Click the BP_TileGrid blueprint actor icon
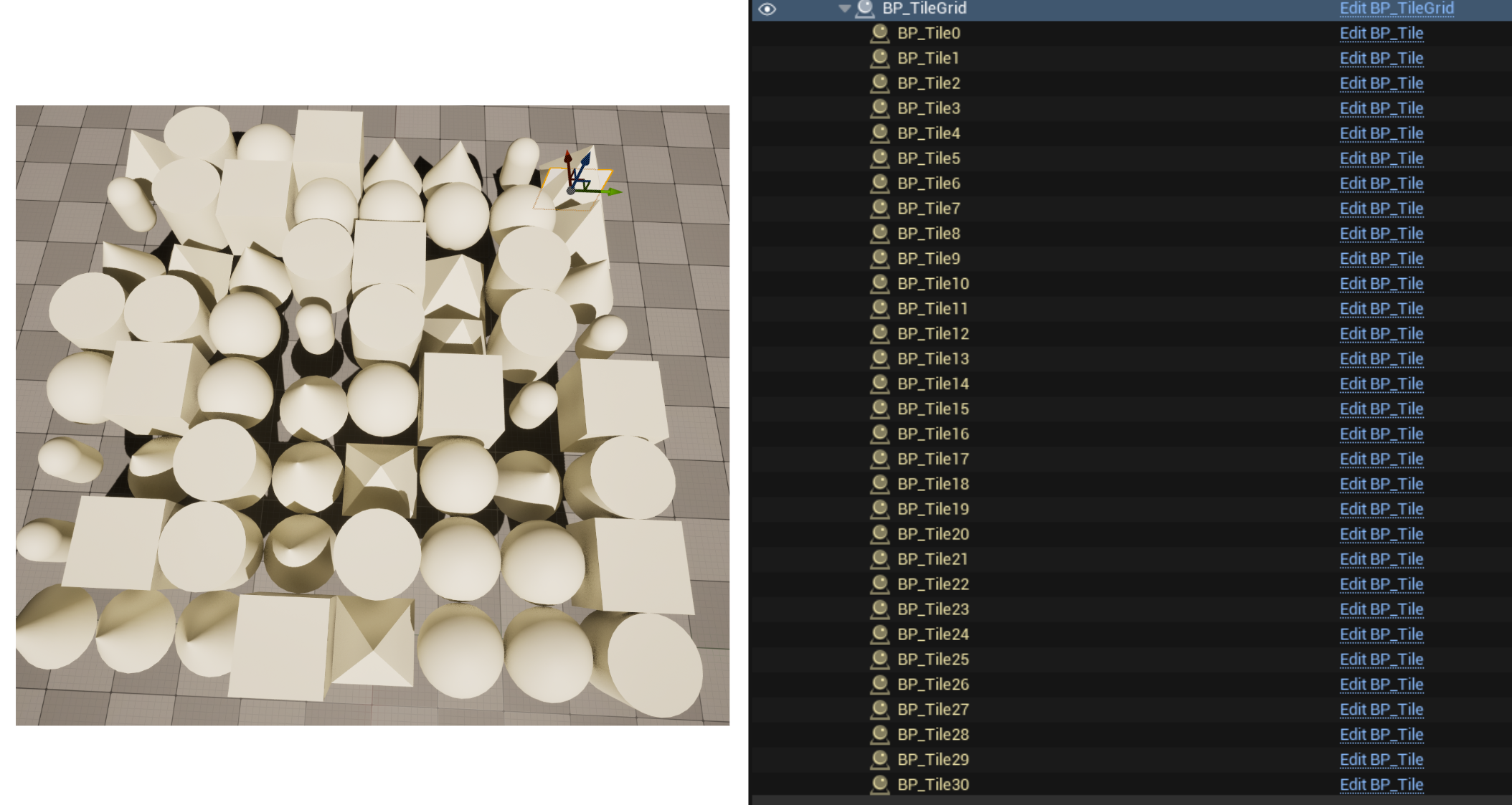 coord(866,9)
